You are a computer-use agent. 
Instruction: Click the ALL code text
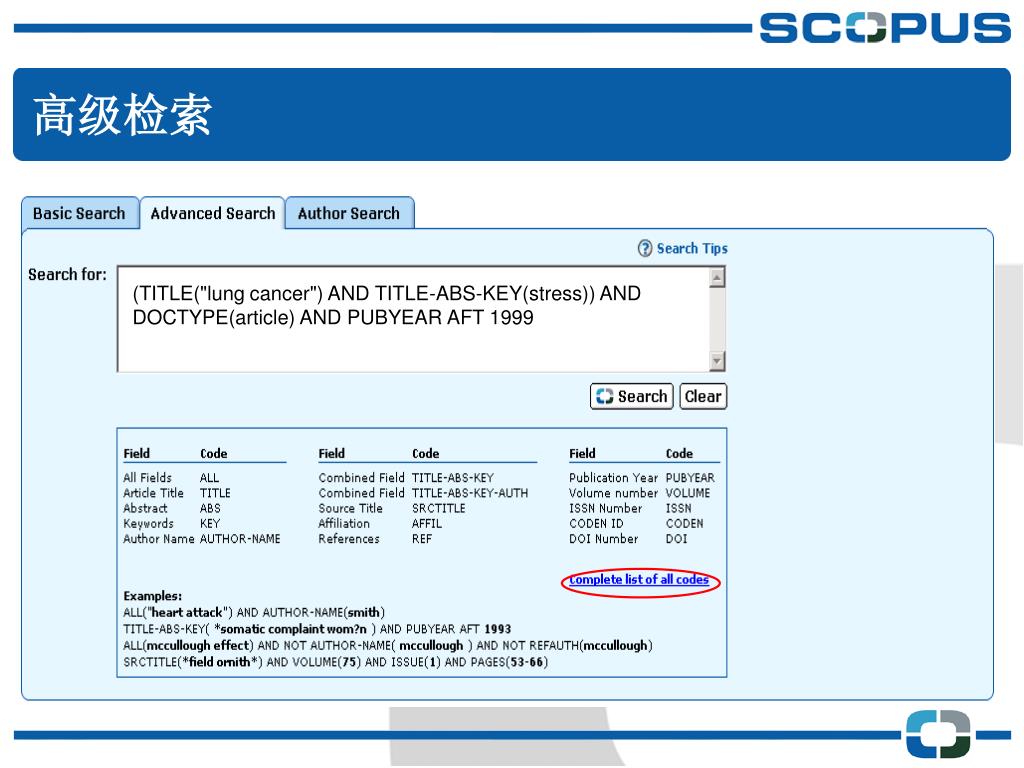click(209, 478)
